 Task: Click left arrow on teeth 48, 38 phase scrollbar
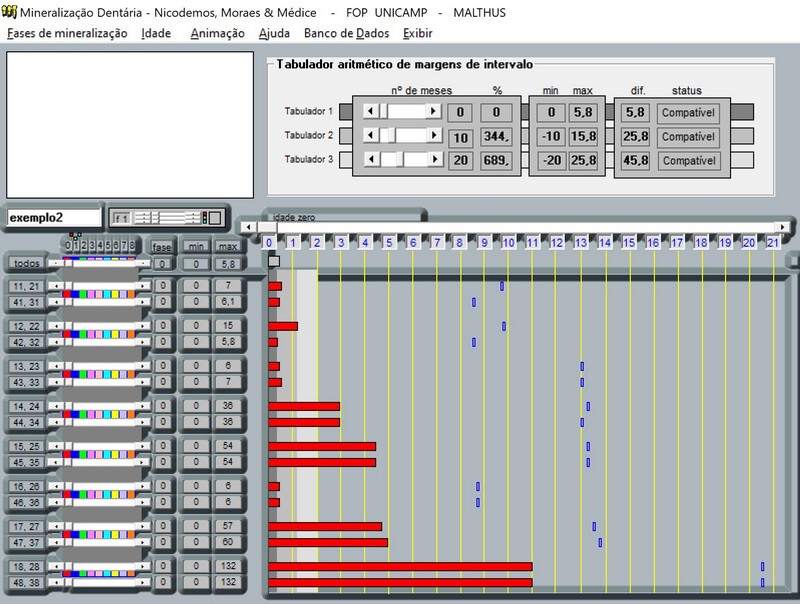[x=52, y=582]
